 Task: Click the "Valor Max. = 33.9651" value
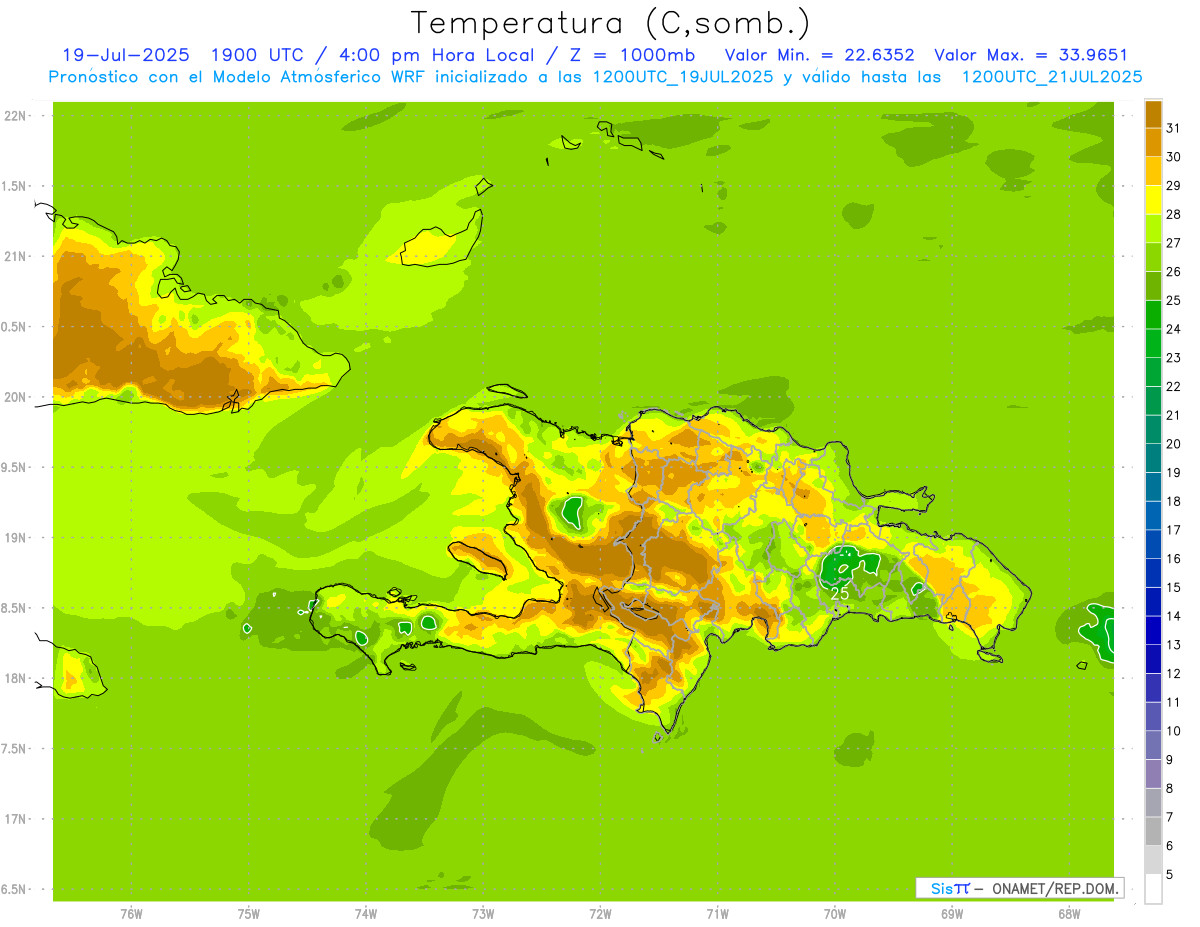pyautogui.click(x=1031, y=55)
